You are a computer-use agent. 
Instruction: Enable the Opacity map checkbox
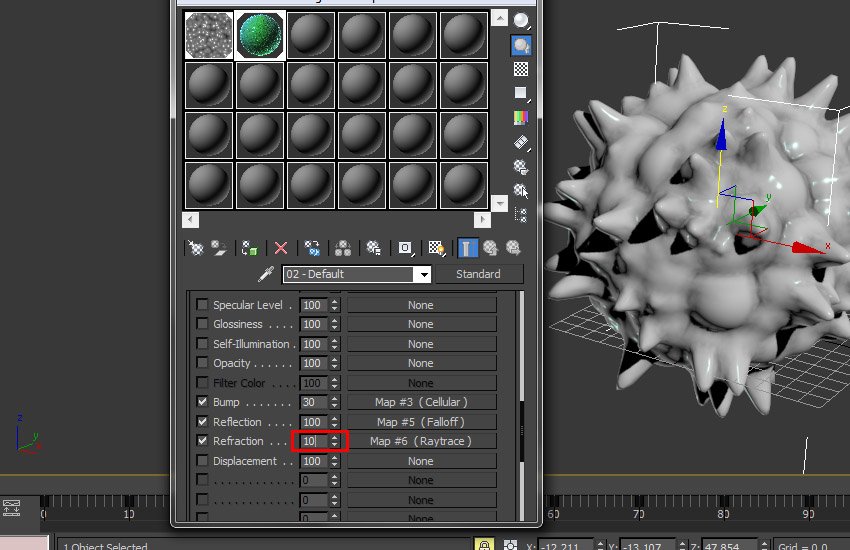[202, 363]
